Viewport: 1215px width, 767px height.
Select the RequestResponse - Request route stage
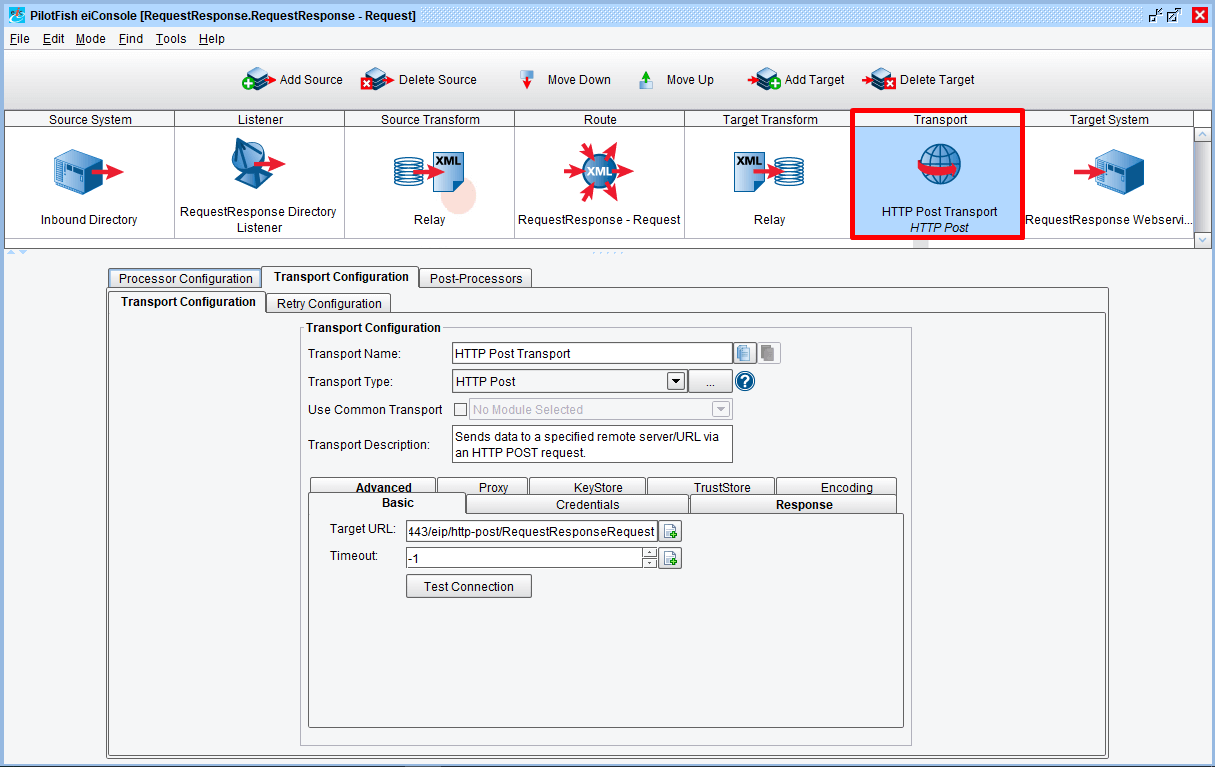pyautogui.click(x=600, y=183)
